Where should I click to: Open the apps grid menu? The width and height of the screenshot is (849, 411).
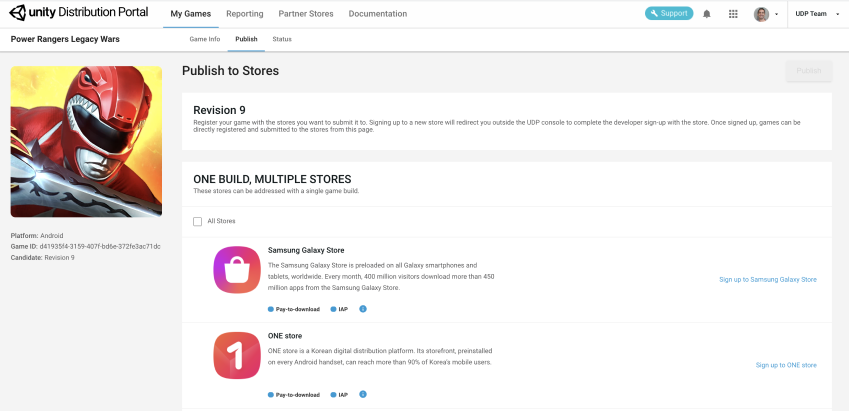(x=733, y=14)
